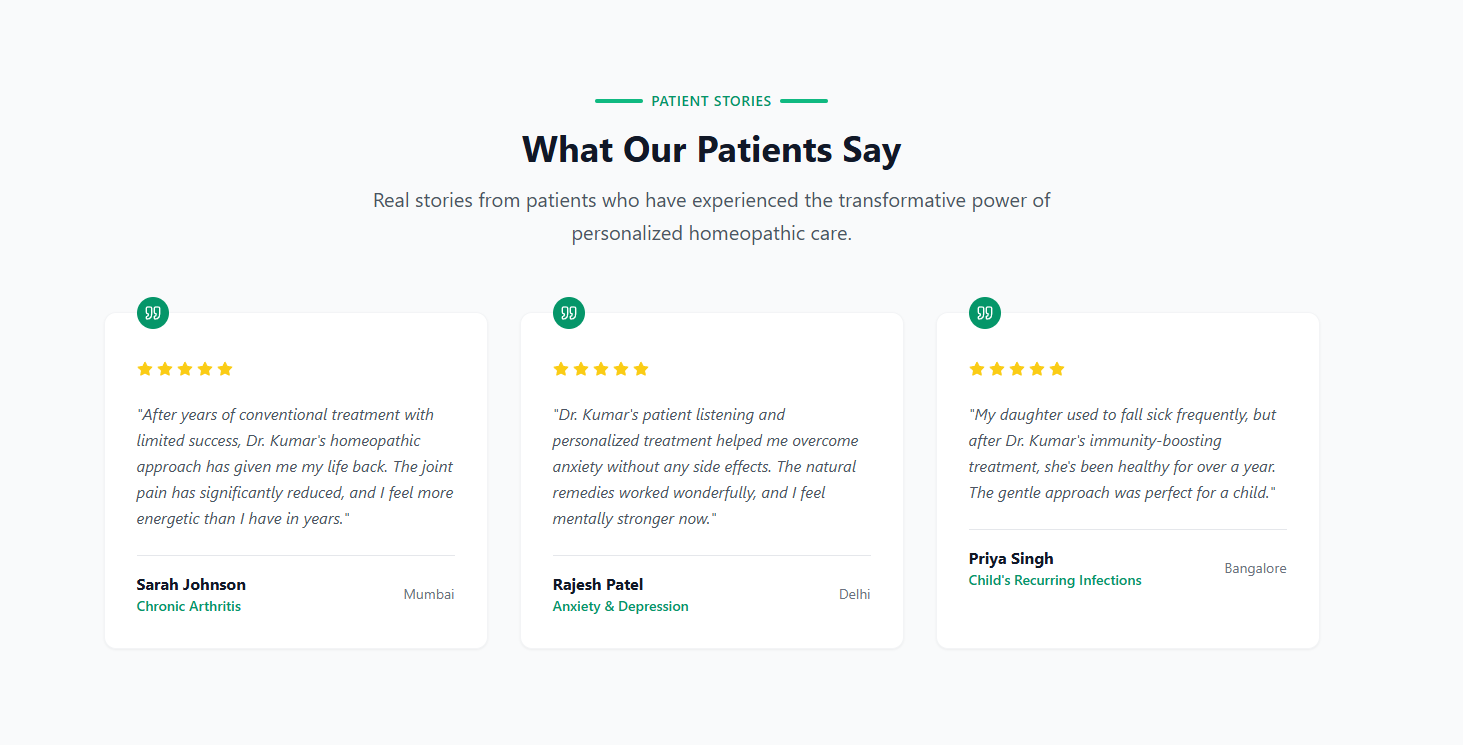Click fifth star in Sarah Johnson's rating
The height and width of the screenshot is (745, 1463).
pos(225,369)
